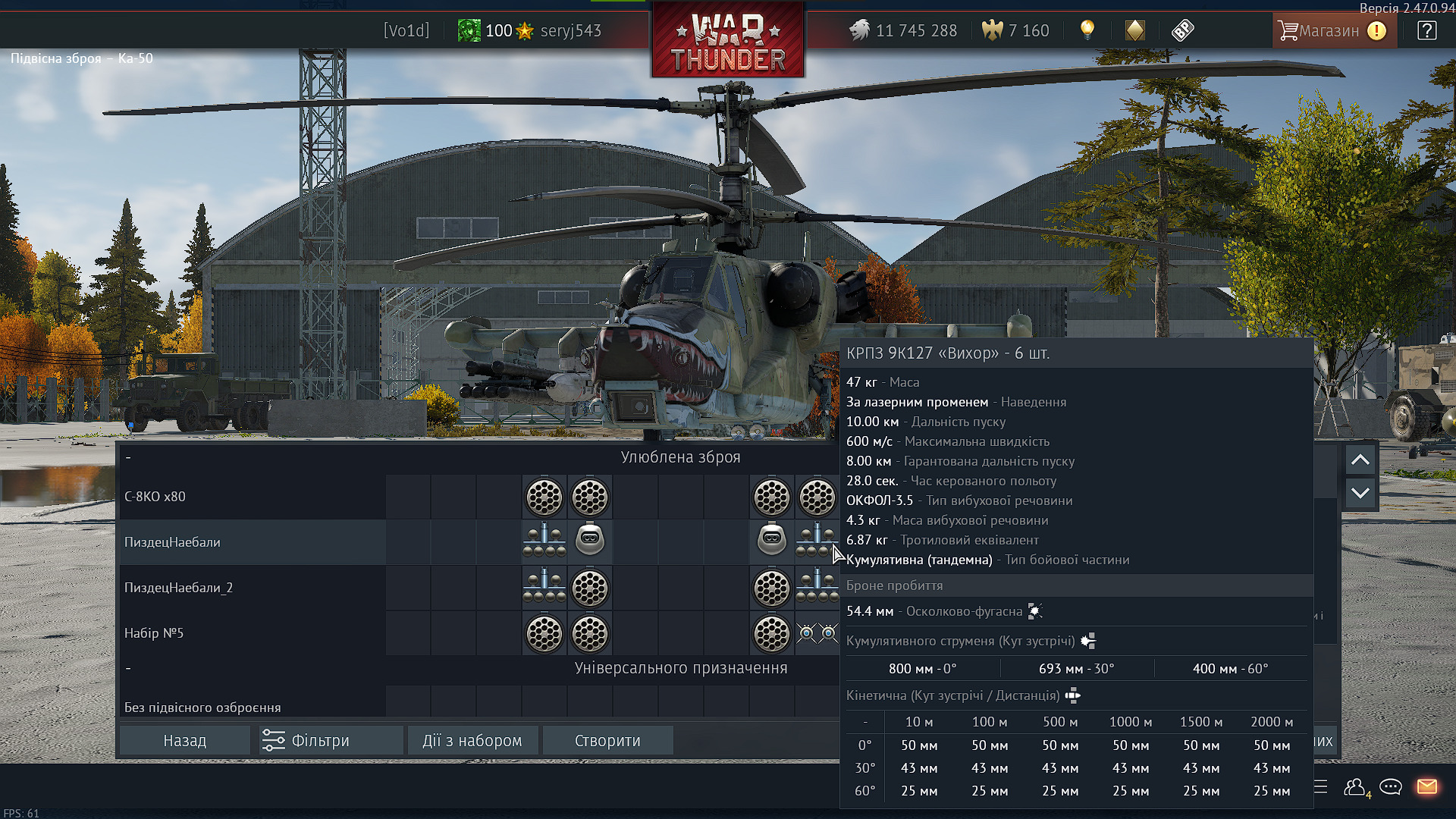Move preset up with the up chevron
Screen dimensions: 1456x819
click(x=1360, y=460)
